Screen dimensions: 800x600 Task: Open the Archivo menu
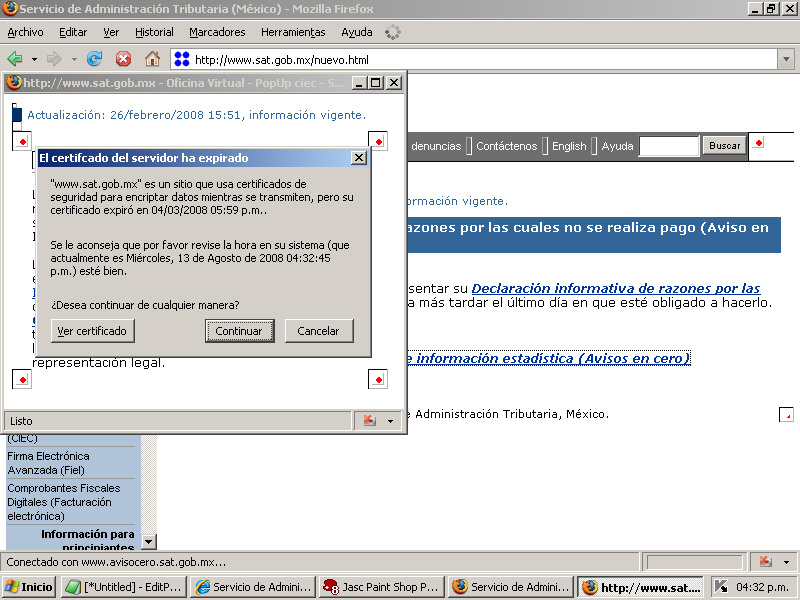coord(25,32)
